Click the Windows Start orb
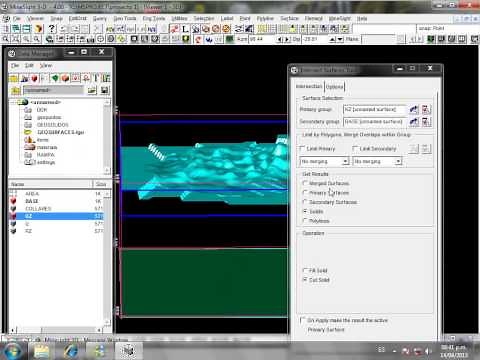Viewport: 480px width, 360px height. (x=13, y=351)
